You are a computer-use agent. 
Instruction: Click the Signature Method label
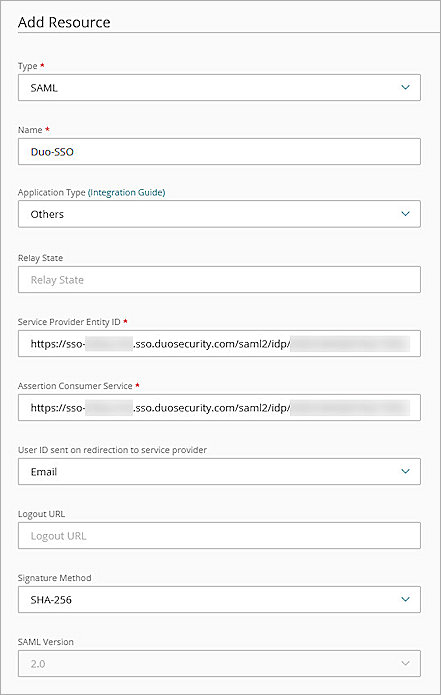pyautogui.click(x=55, y=578)
